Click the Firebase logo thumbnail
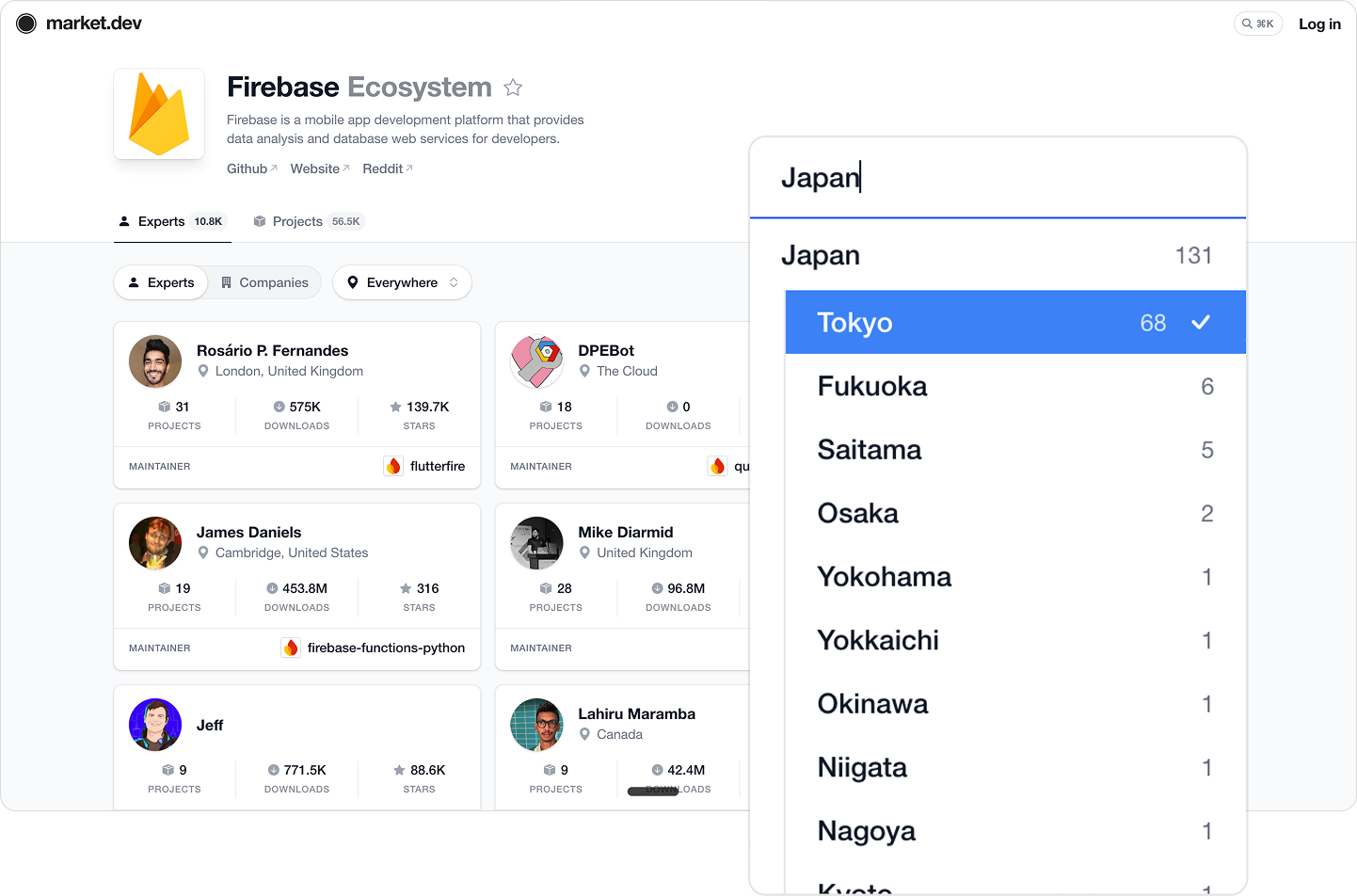 tap(159, 114)
